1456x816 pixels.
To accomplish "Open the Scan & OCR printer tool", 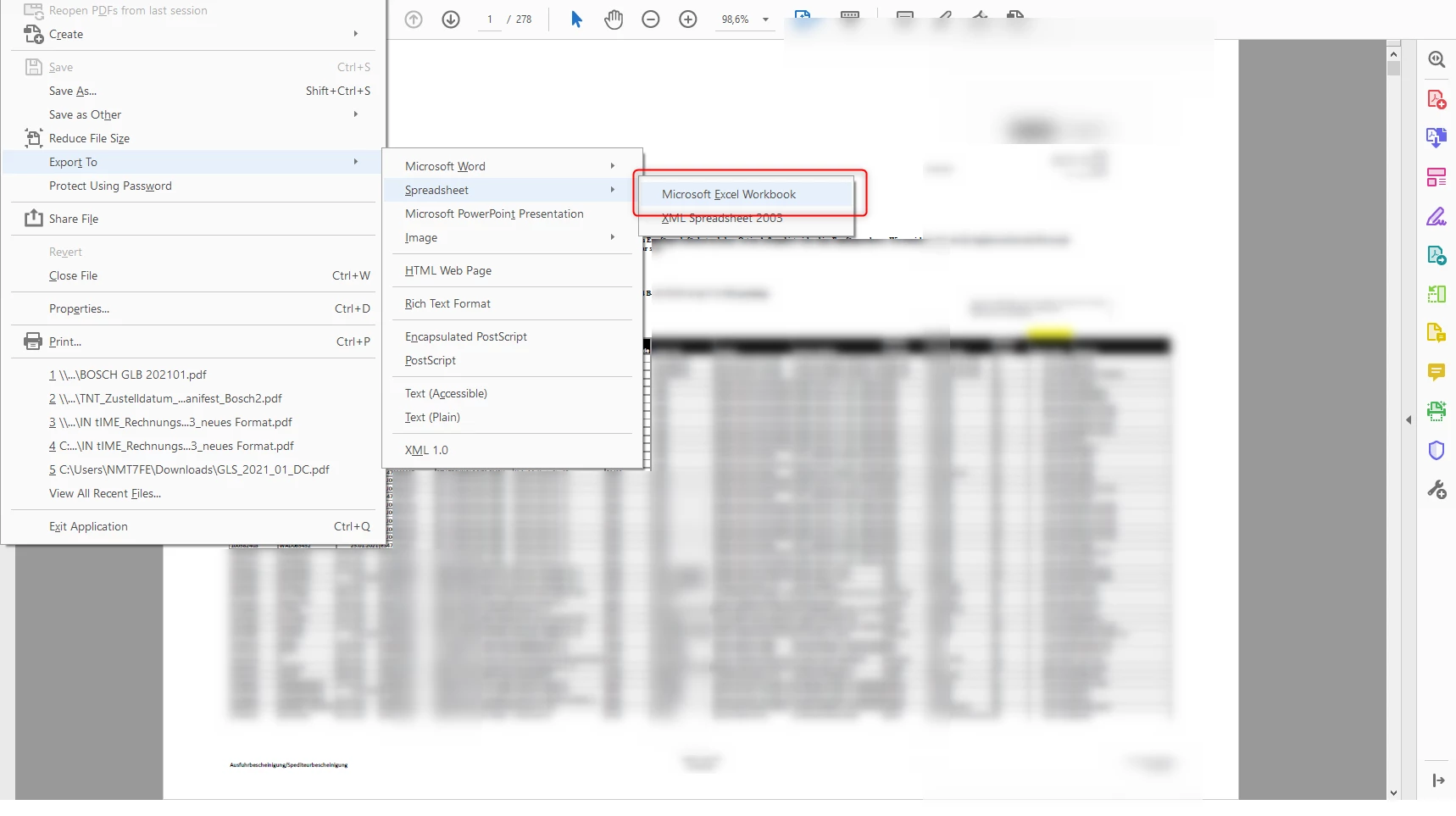I will [x=1437, y=411].
